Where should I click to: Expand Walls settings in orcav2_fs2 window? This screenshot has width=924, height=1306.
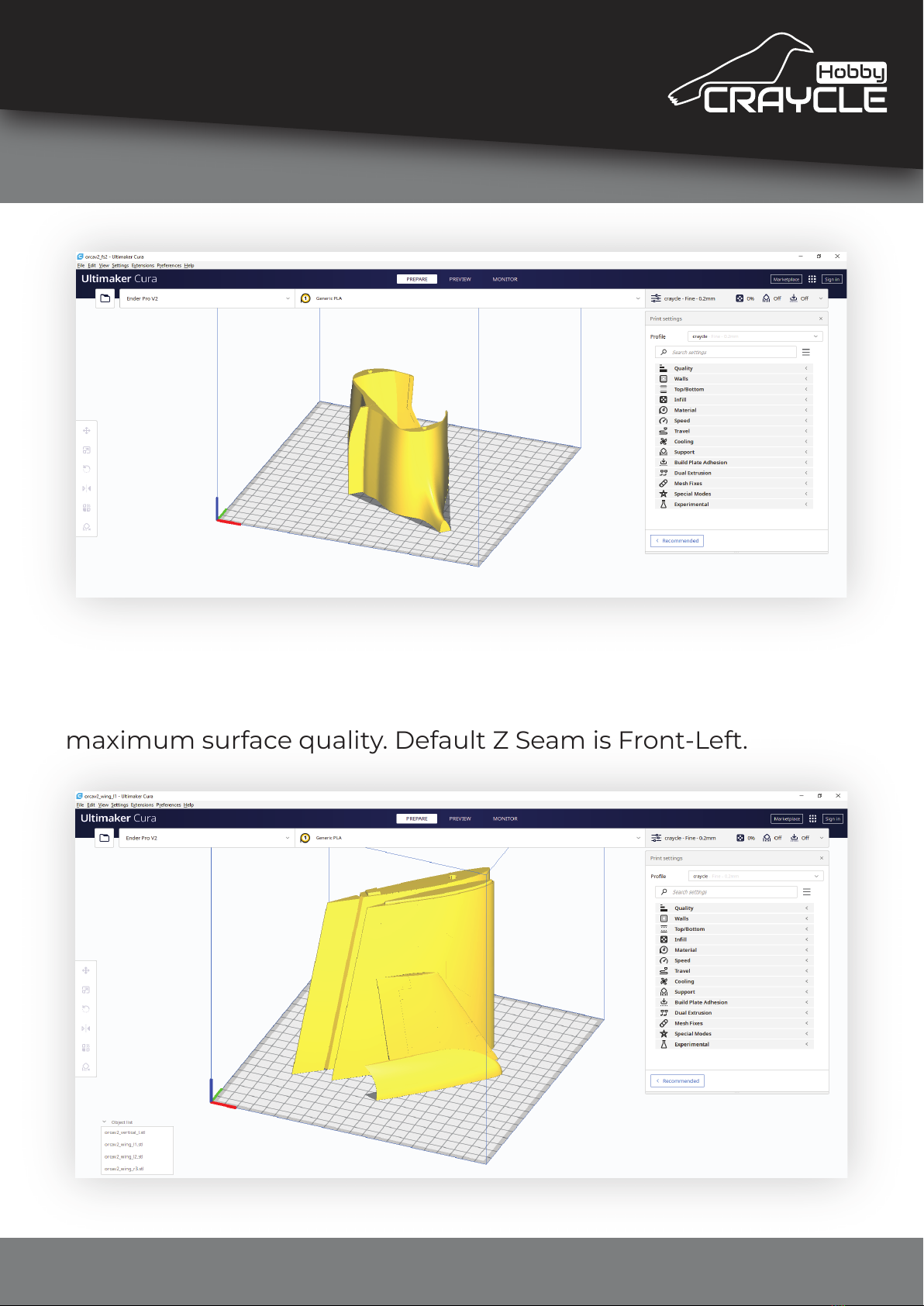pos(733,379)
